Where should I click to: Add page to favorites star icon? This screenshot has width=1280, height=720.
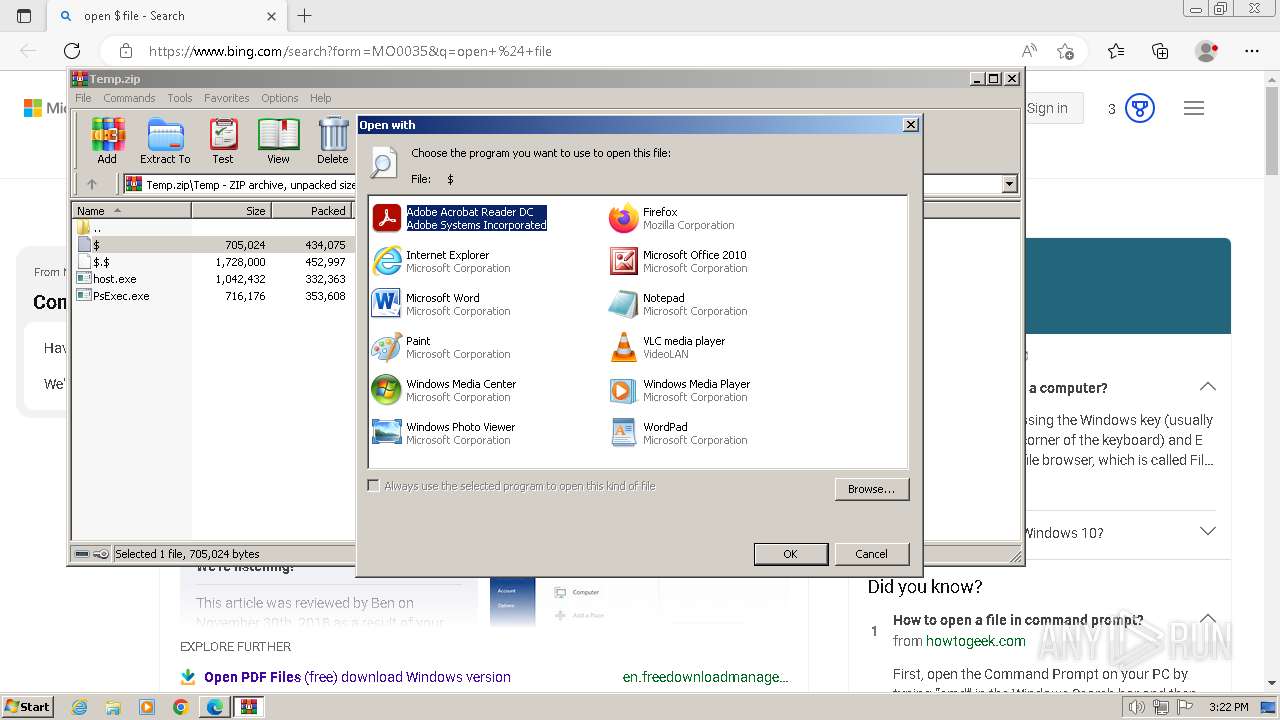point(1065,51)
